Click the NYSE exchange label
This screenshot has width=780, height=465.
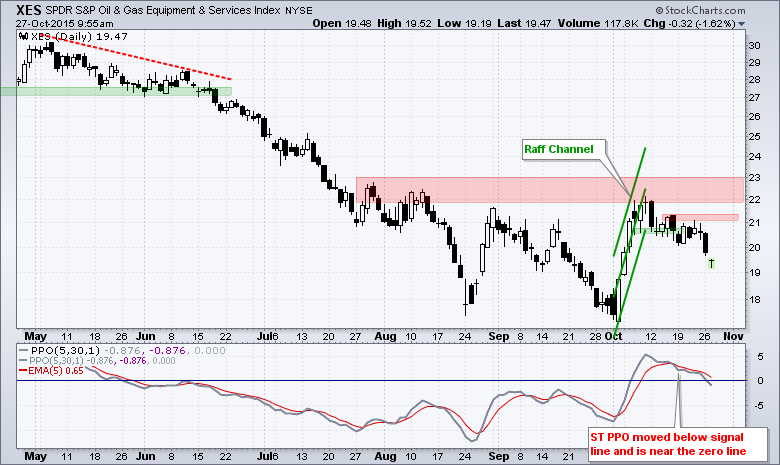299,10
